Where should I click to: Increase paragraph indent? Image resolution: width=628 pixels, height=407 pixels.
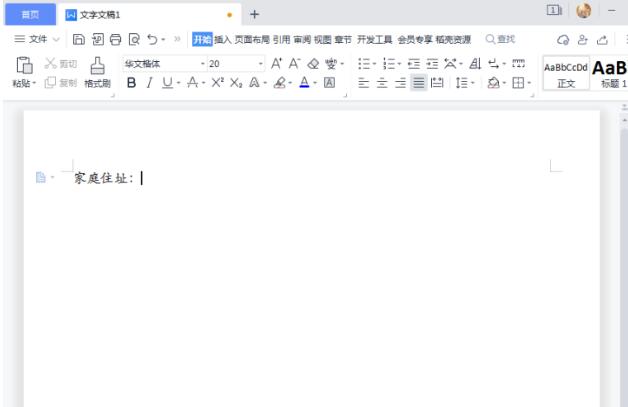(x=432, y=64)
